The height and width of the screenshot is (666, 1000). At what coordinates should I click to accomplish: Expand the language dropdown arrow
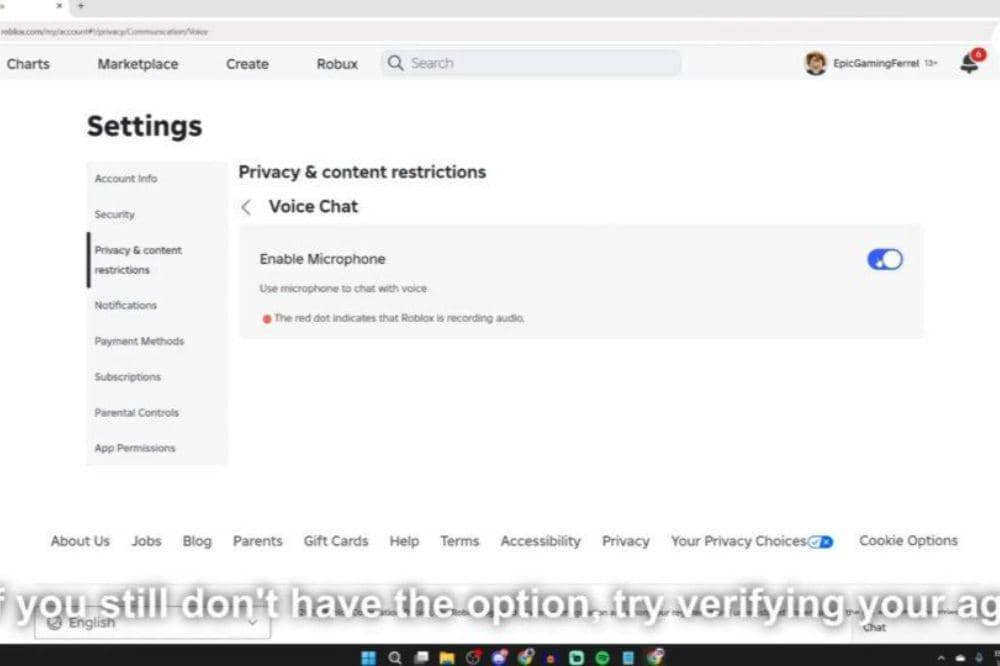(x=252, y=622)
